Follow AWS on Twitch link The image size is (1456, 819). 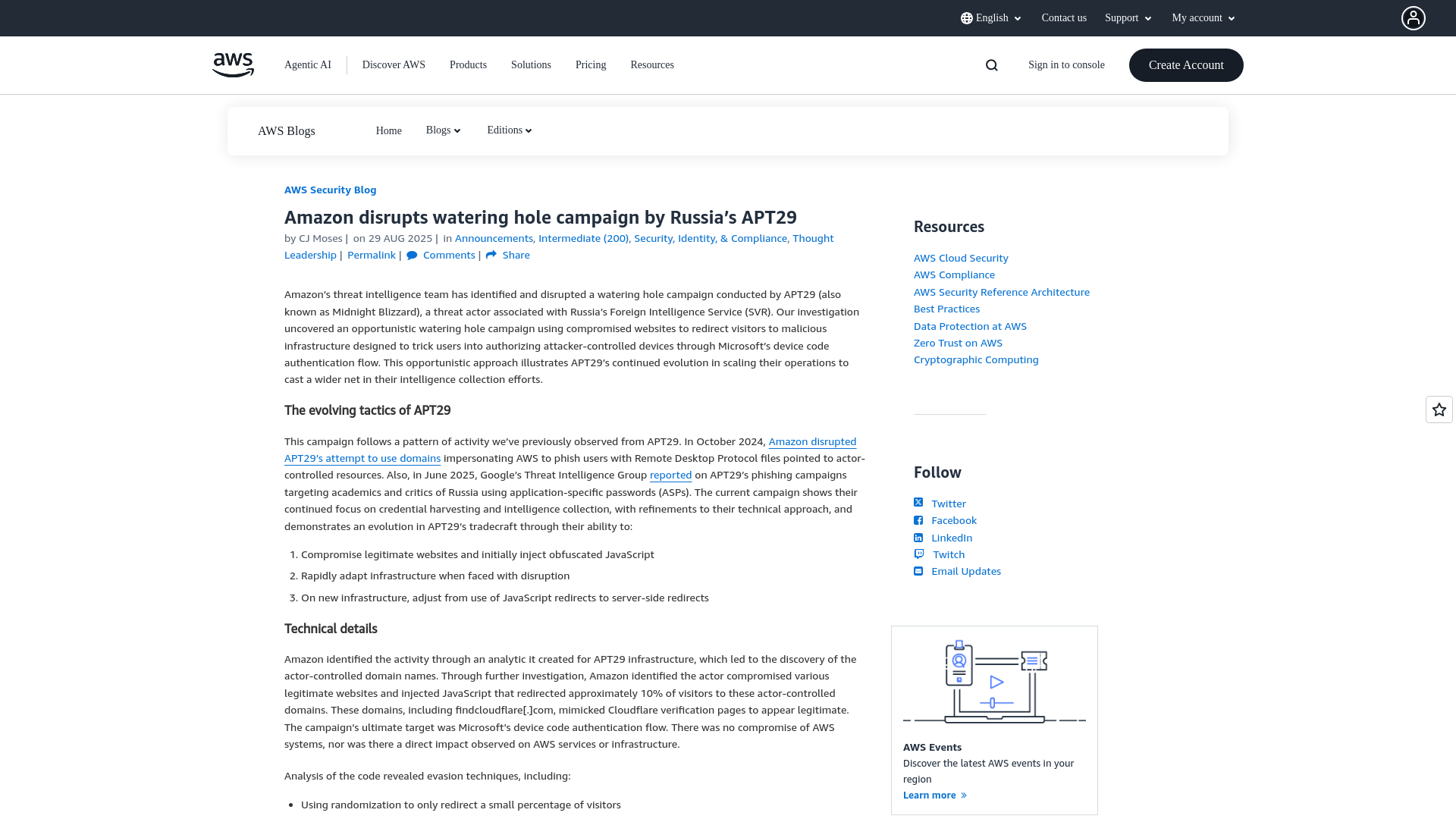tap(949, 554)
